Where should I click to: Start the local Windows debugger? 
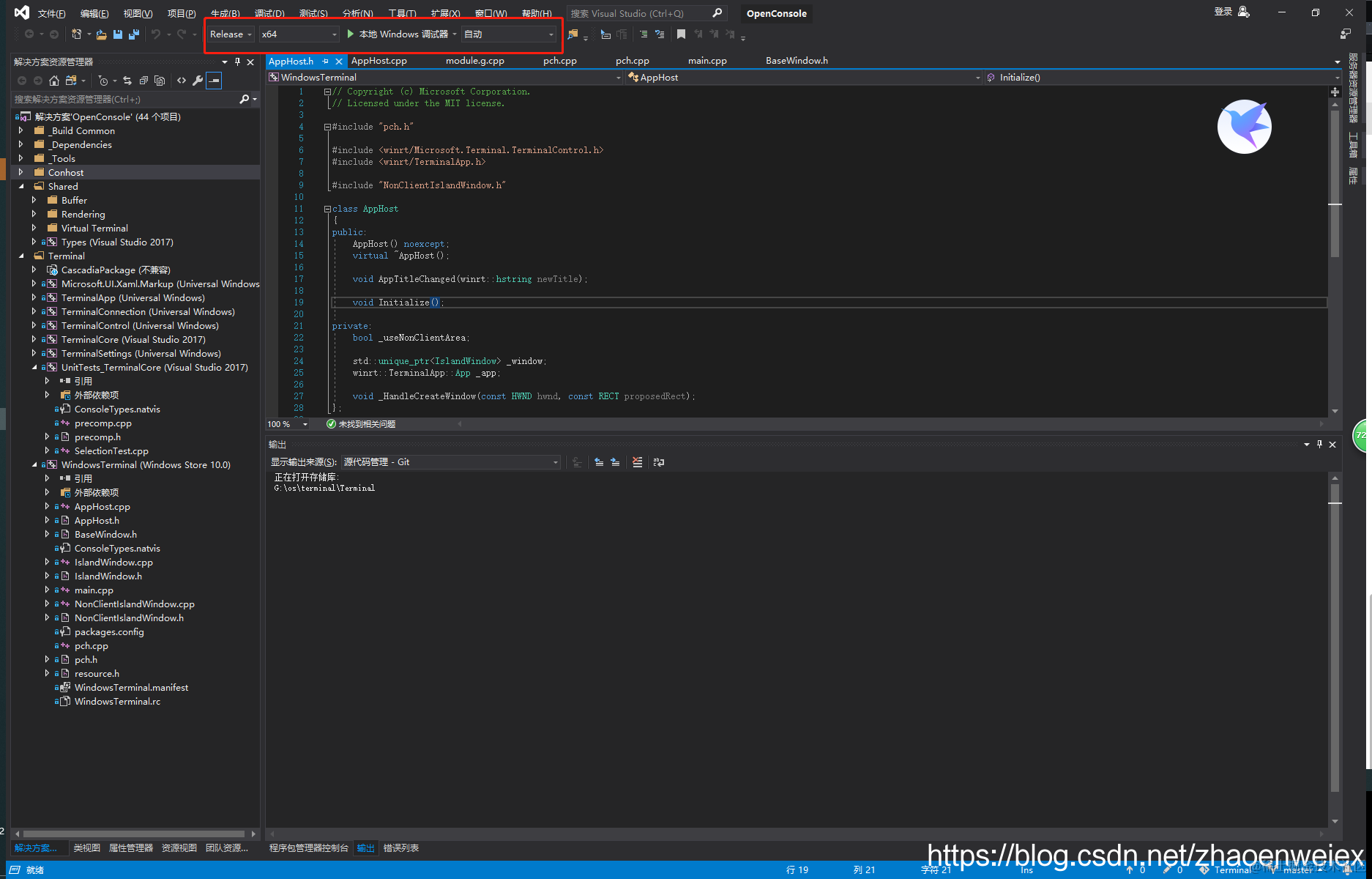pos(398,34)
